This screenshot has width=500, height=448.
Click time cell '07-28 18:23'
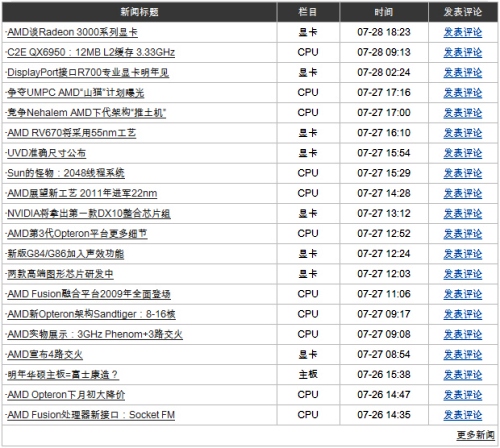[384, 32]
